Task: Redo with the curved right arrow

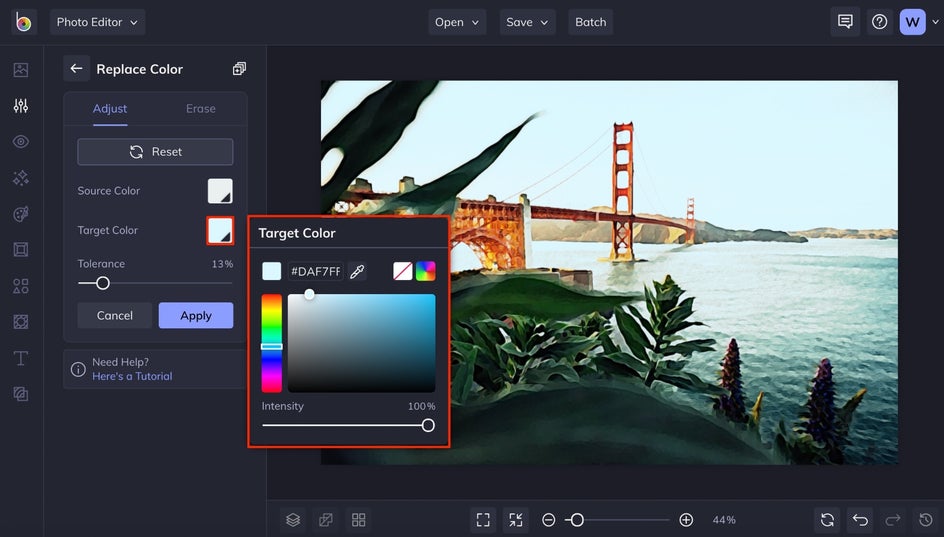Action: point(893,520)
